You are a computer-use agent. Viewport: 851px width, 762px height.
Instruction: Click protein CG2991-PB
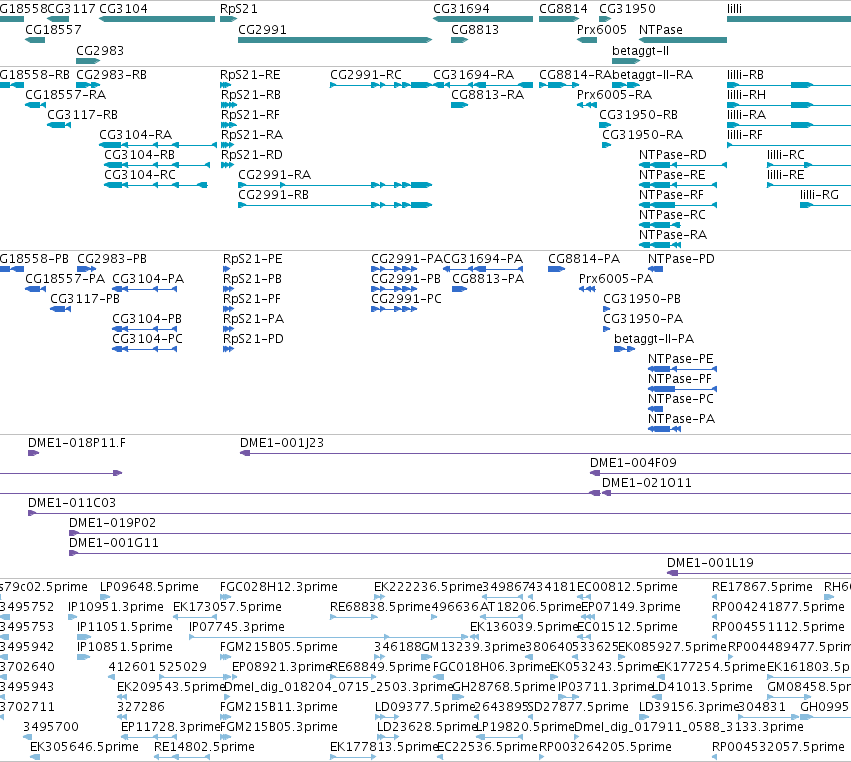(405, 279)
